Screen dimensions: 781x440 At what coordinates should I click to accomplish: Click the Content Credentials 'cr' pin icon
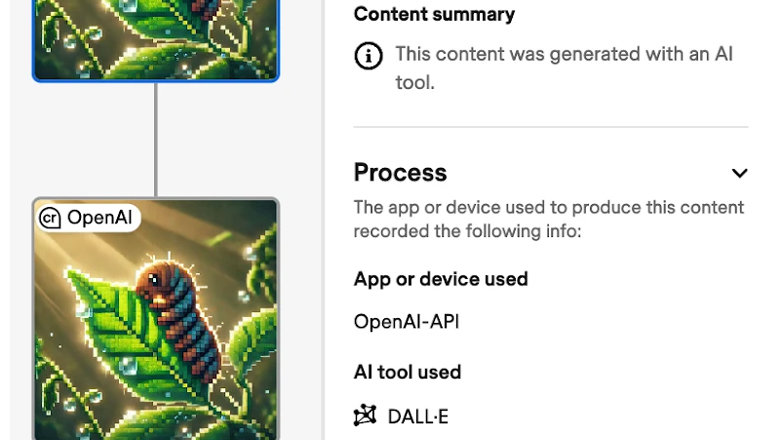click(x=50, y=217)
